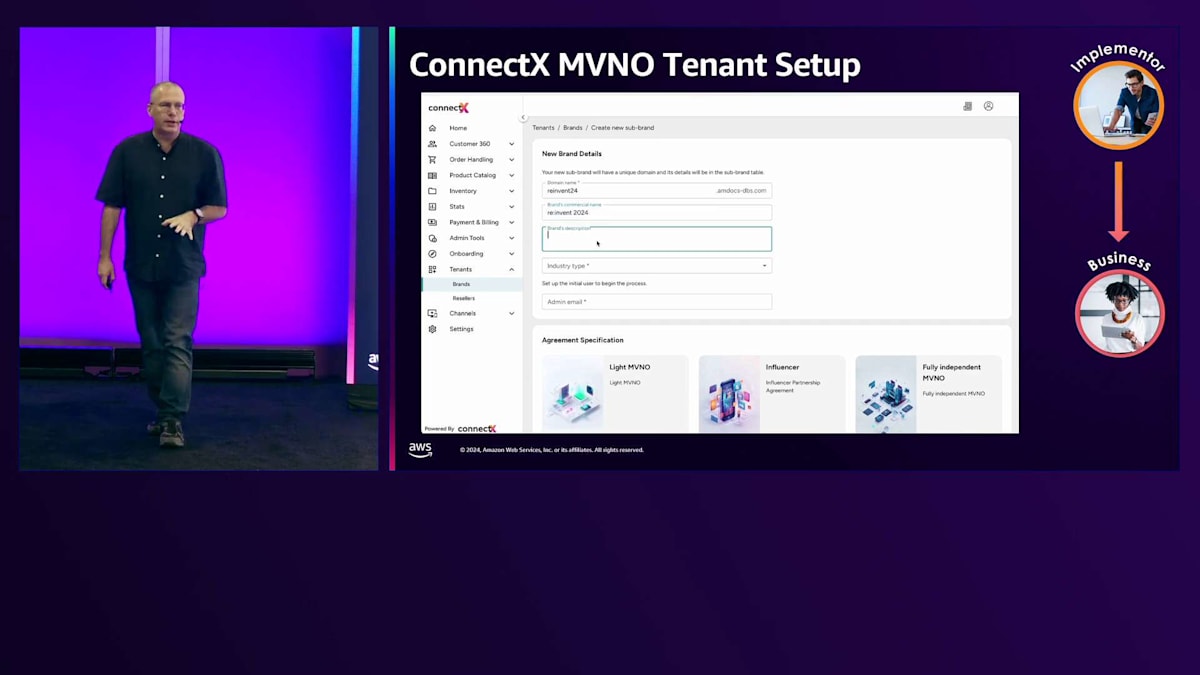1200x675 pixels.
Task: Click the Agreement Specification heading
Action: coord(582,340)
